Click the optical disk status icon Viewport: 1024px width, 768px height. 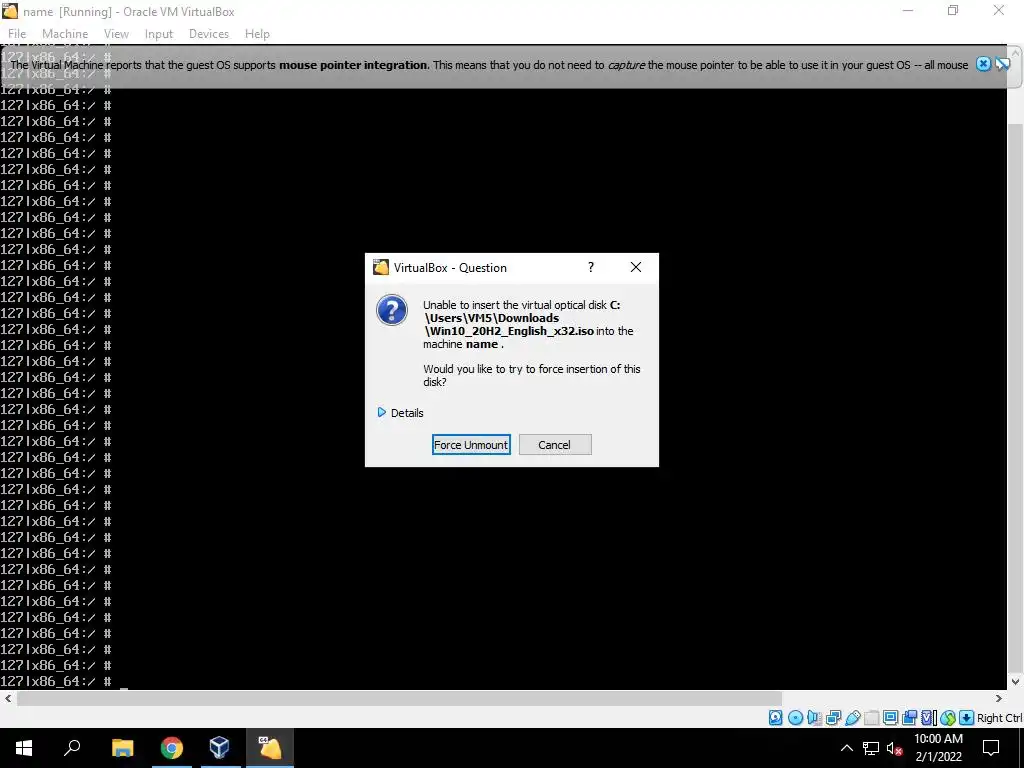pos(795,718)
